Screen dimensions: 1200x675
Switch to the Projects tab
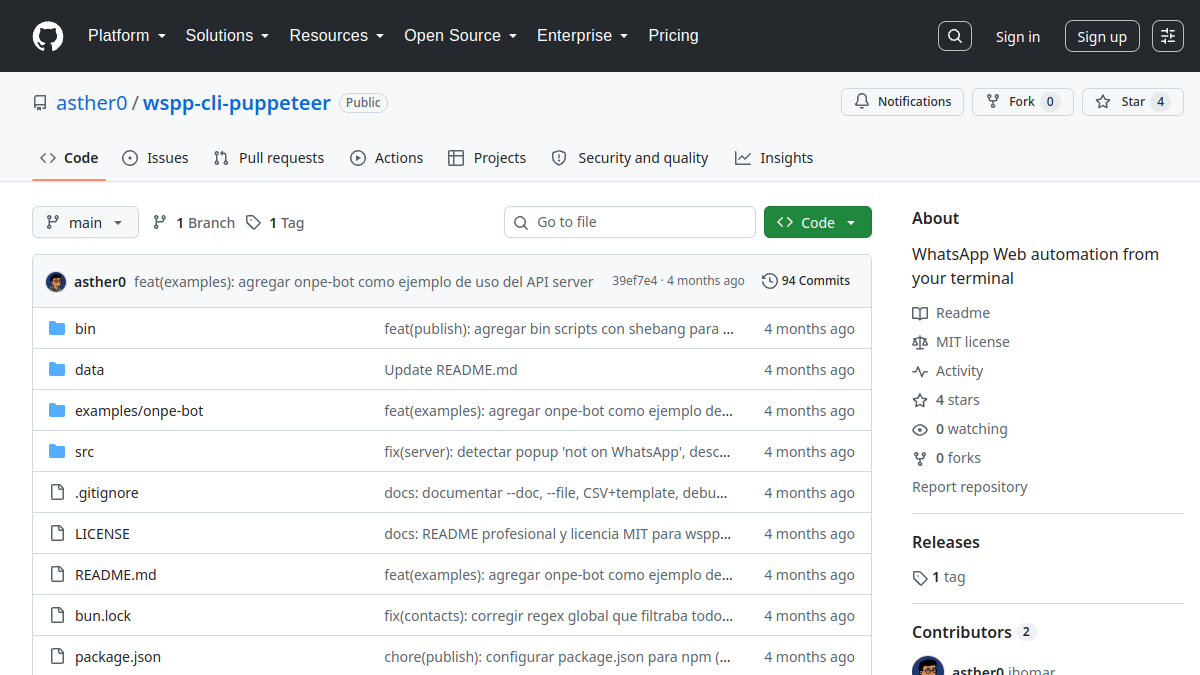click(487, 158)
